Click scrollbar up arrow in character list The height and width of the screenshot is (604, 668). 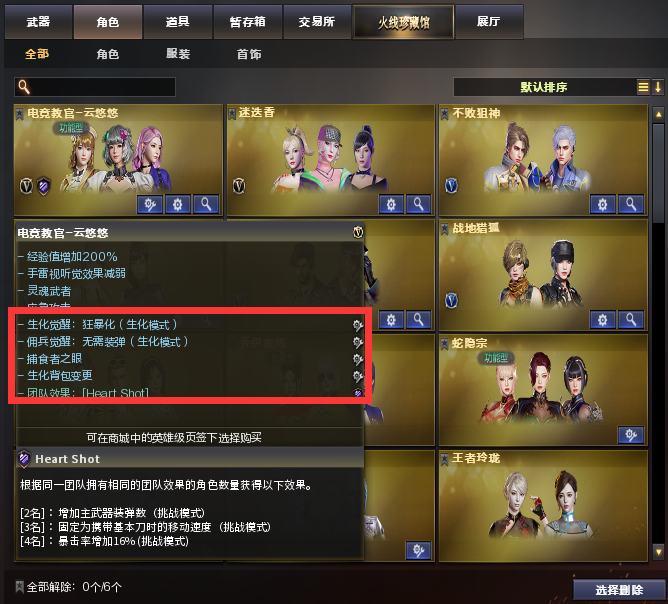click(x=659, y=114)
